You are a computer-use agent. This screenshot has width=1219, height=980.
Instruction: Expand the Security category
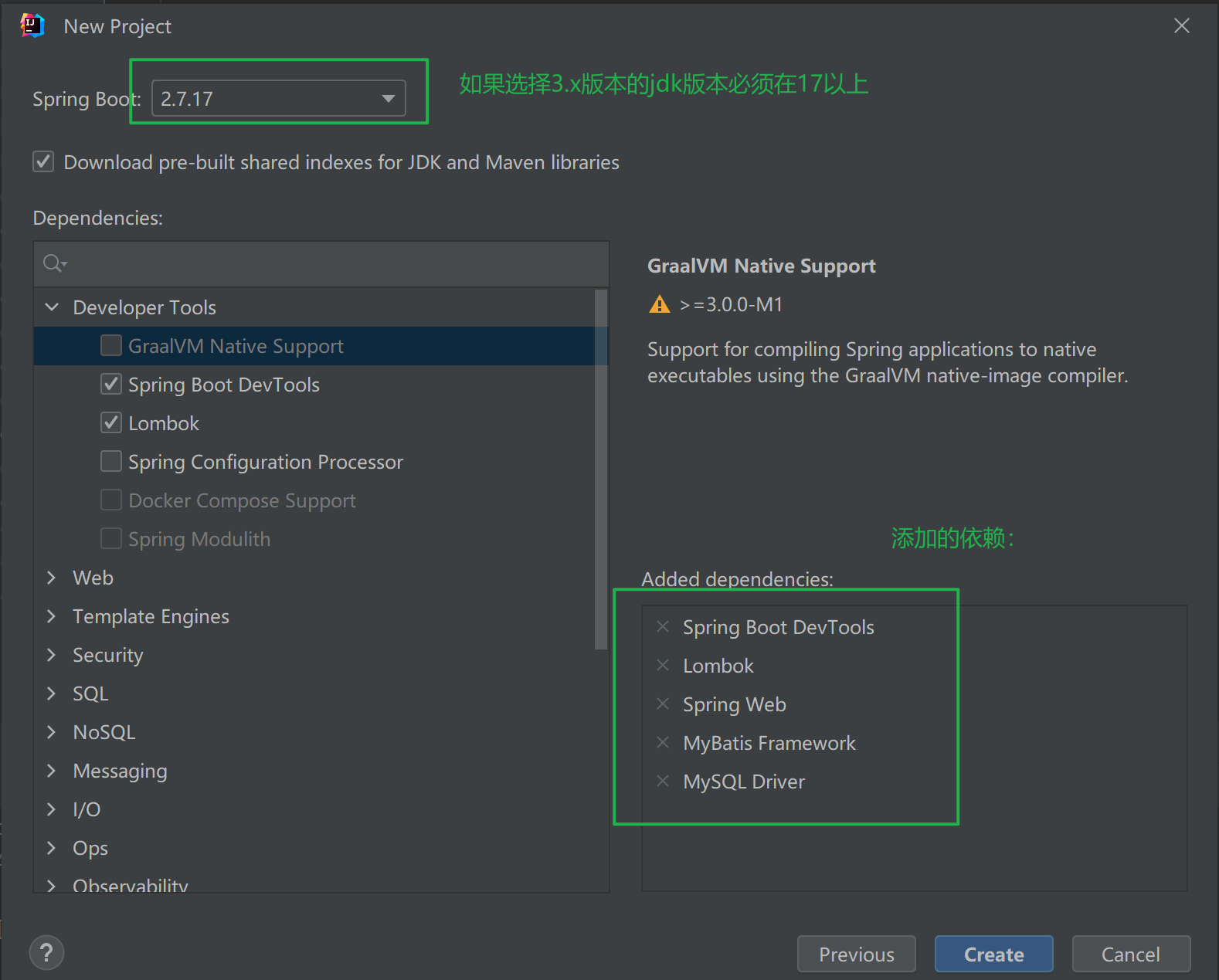[52, 655]
